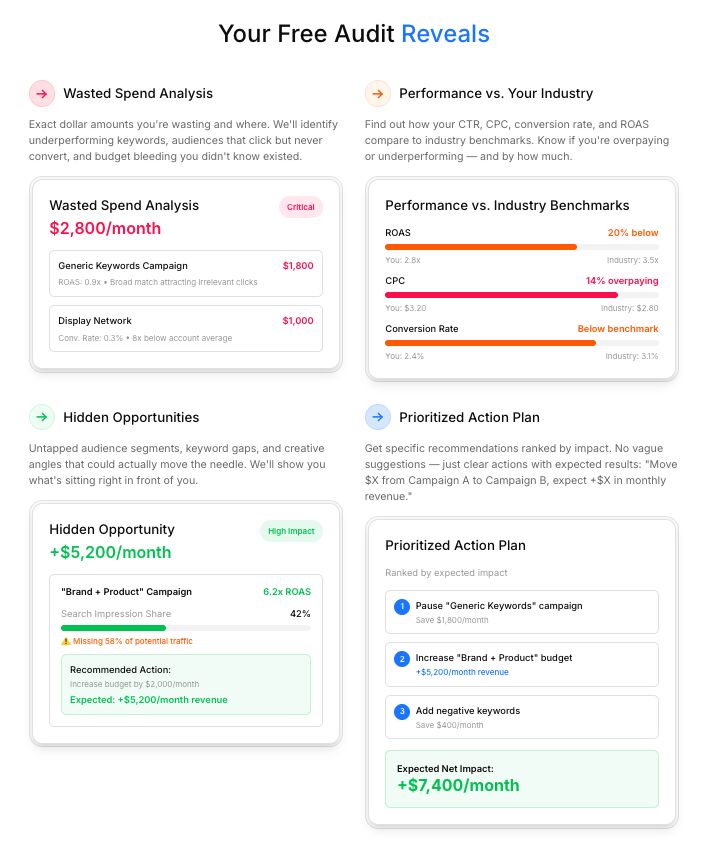Click the blue arrow icon beside Prioritized Action Plan

click(377, 417)
